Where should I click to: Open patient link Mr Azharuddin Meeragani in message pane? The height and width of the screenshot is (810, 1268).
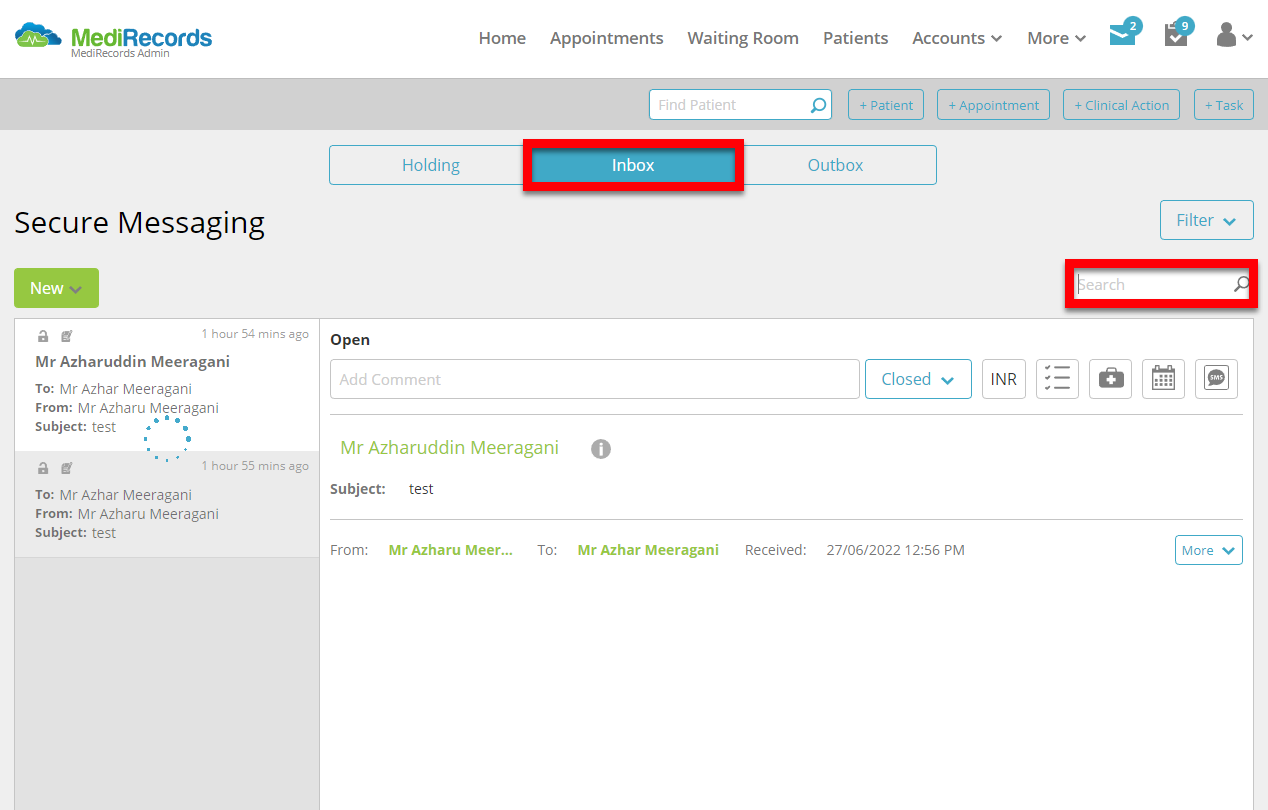(x=449, y=447)
